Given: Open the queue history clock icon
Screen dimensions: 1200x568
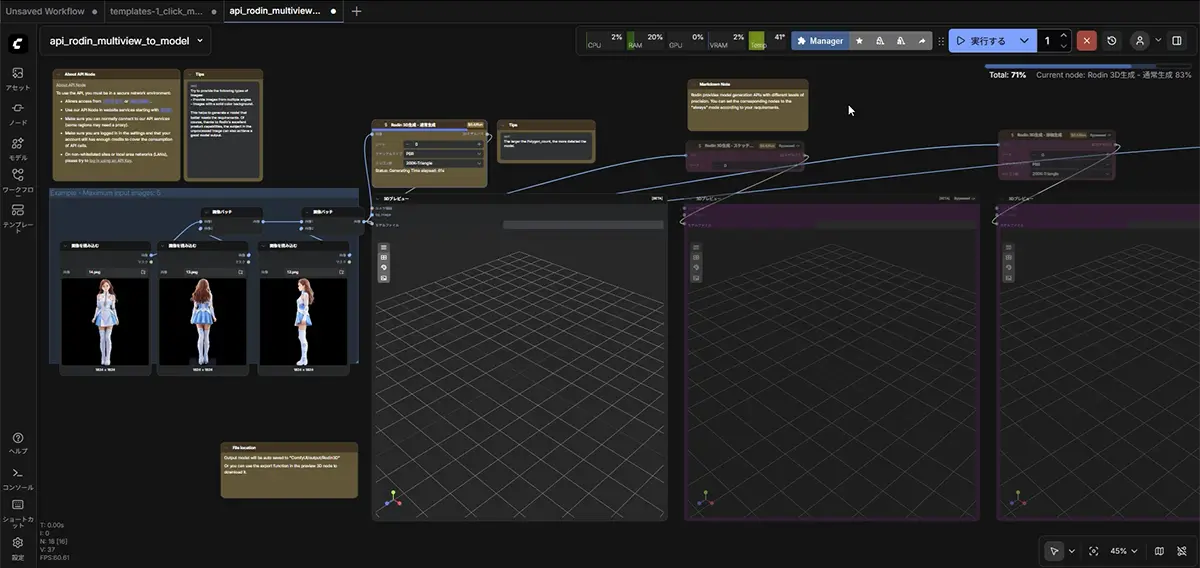Looking at the screenshot, I should [x=1112, y=41].
